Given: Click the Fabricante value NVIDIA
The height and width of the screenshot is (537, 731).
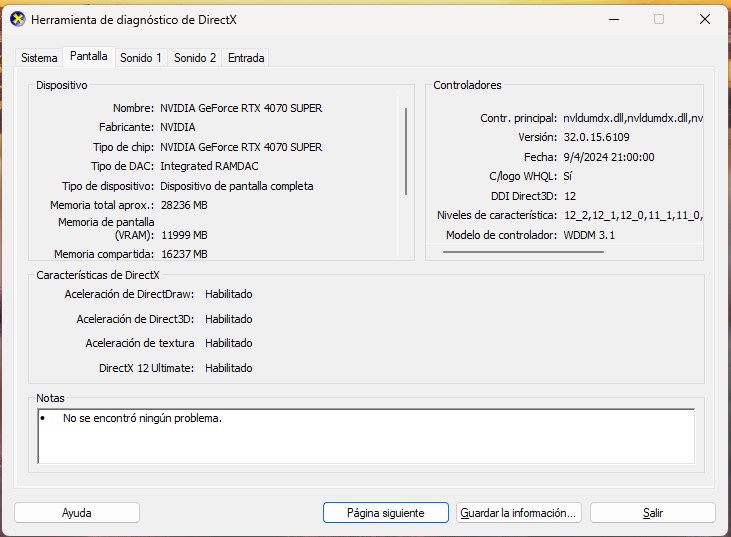Looking at the screenshot, I should [178, 127].
